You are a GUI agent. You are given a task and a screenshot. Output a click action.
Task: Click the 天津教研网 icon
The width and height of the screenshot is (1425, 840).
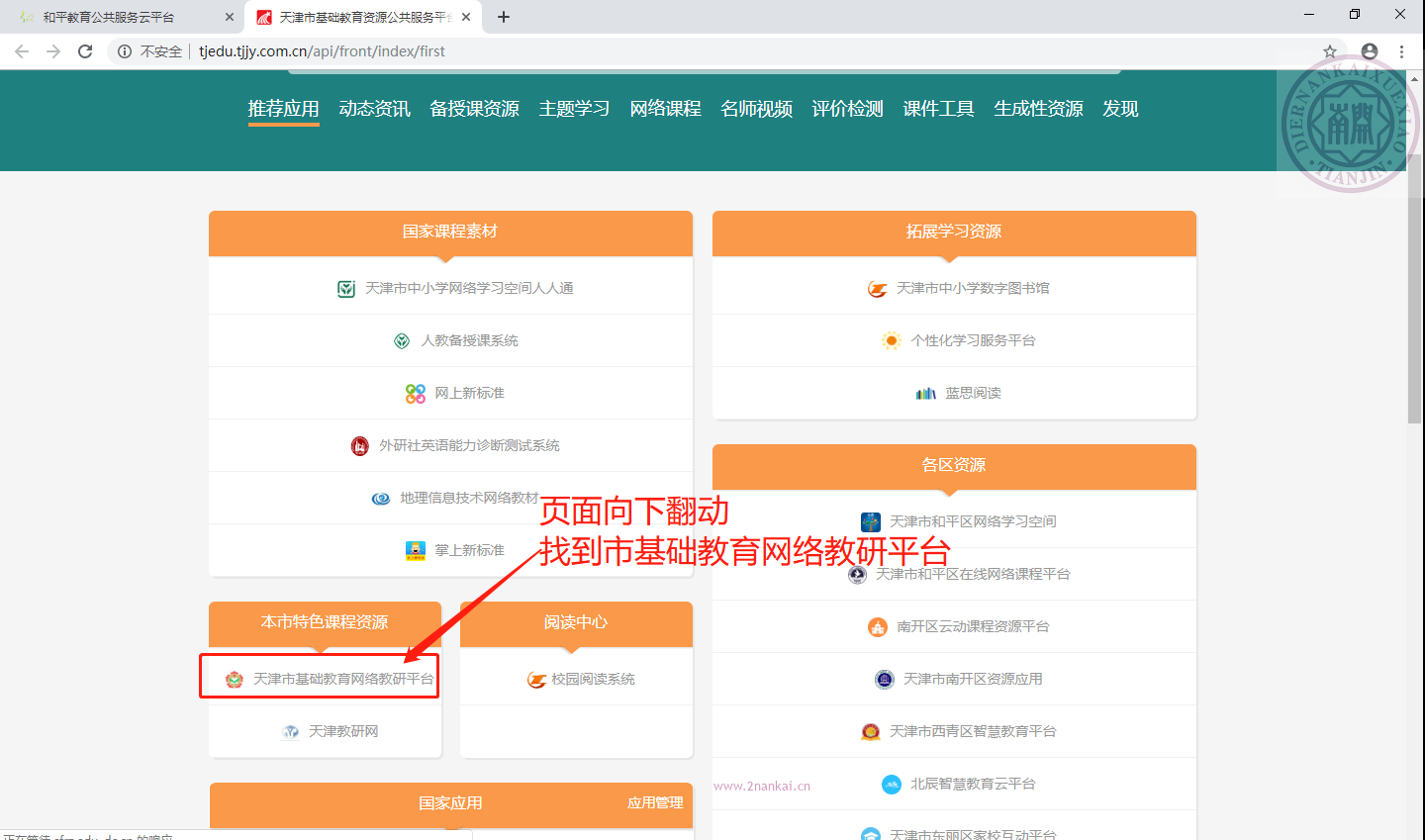290,732
